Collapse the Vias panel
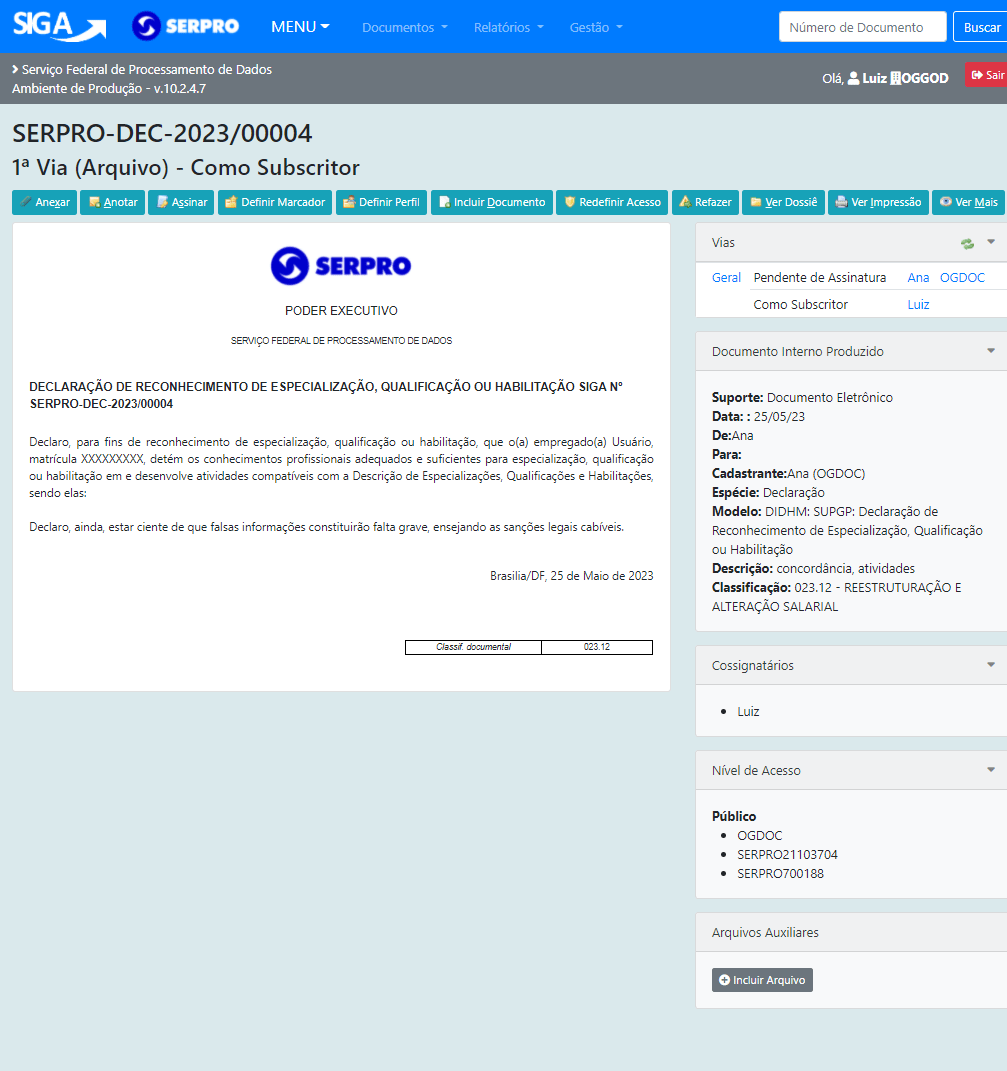The width and height of the screenshot is (1007, 1071). (991, 242)
